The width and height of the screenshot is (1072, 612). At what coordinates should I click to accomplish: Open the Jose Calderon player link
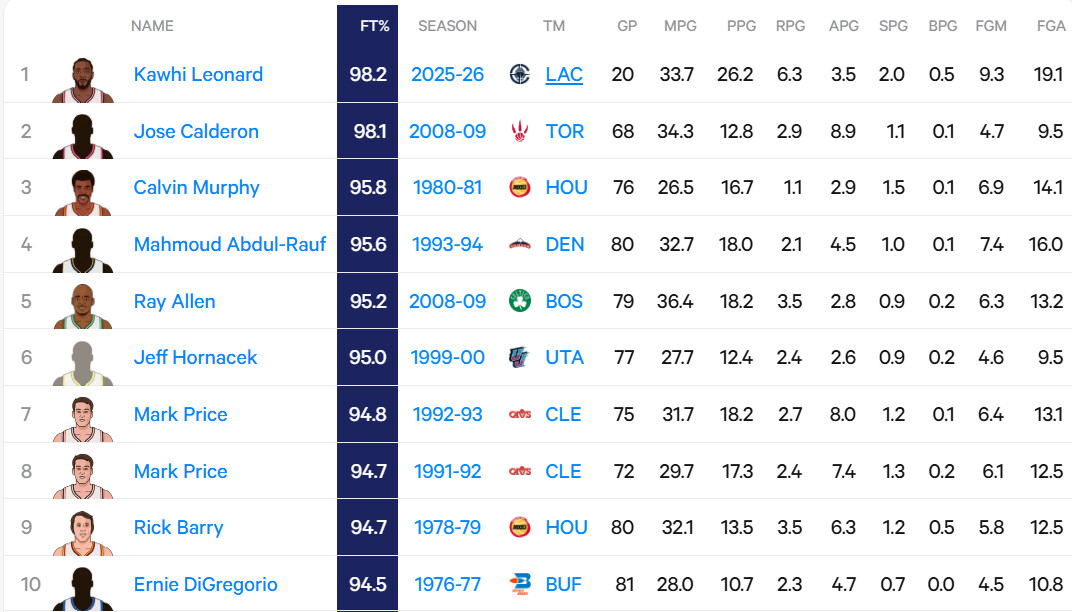click(x=196, y=131)
